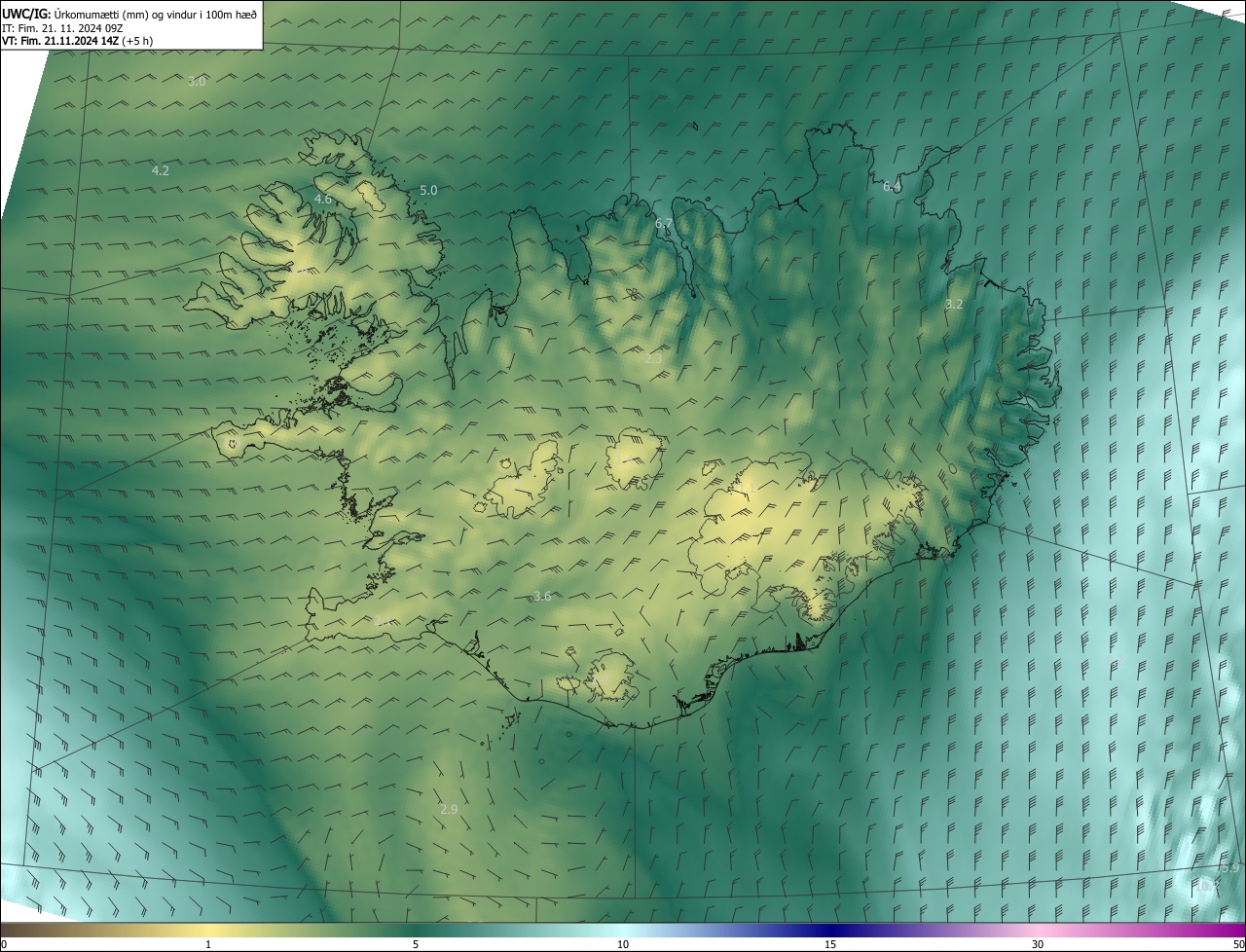
Task: Click the colorbar tick label '10'
Action: 623,944
